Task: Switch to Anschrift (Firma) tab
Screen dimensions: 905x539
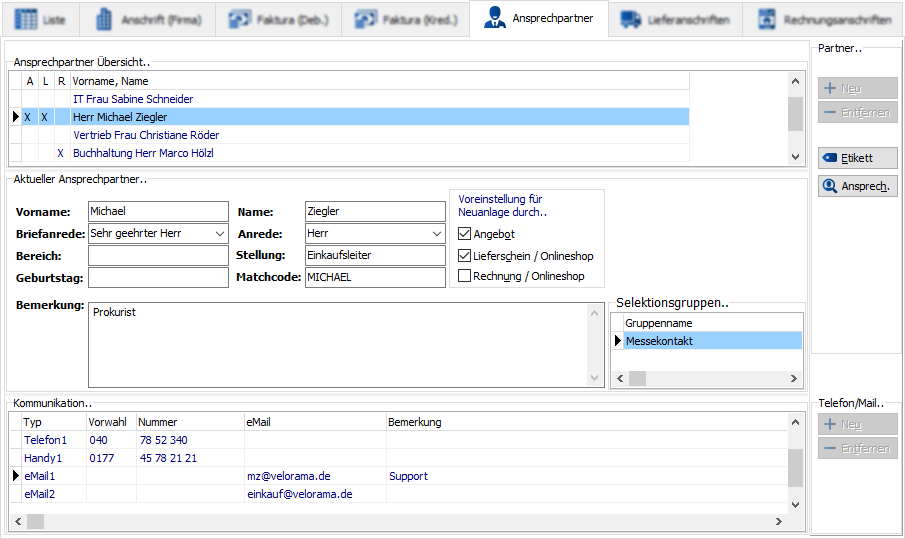Action: (x=148, y=20)
